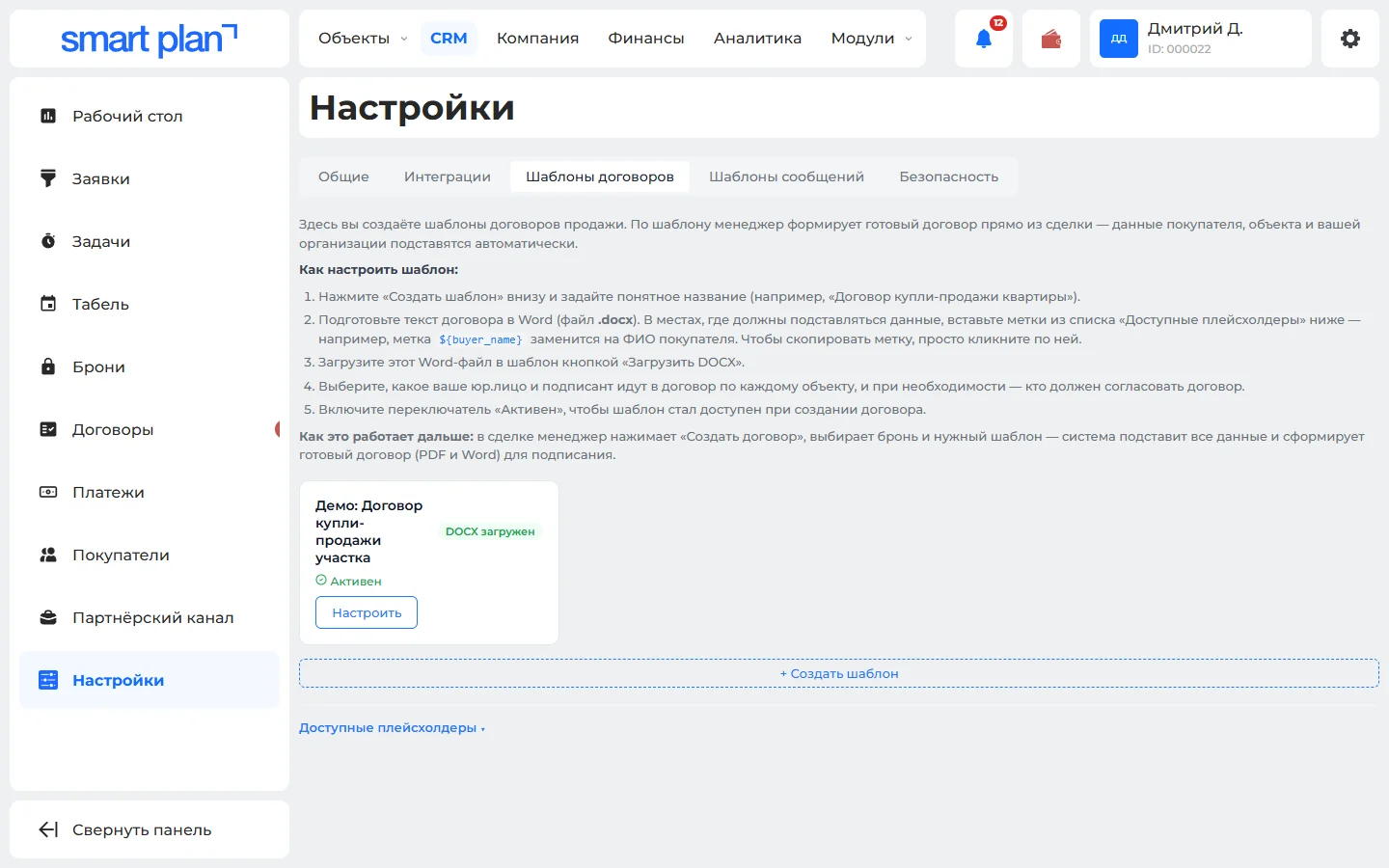
Task: Click the Настроить button on demo template
Action: click(367, 612)
